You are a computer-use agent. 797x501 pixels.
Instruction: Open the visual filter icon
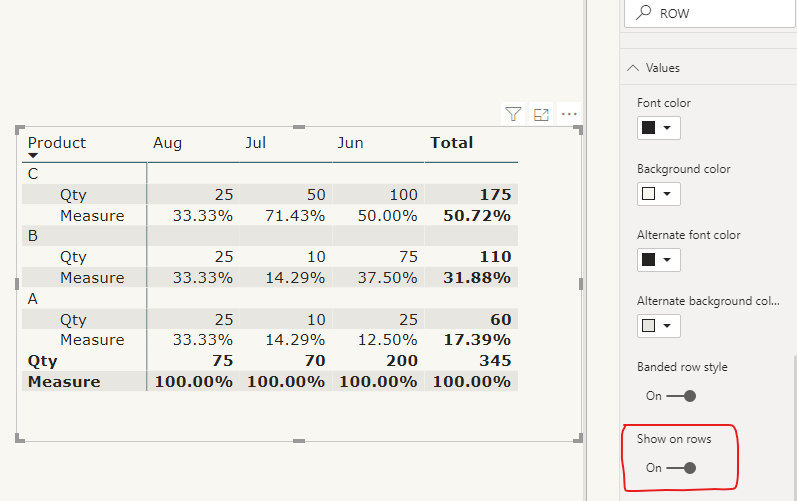(x=513, y=114)
